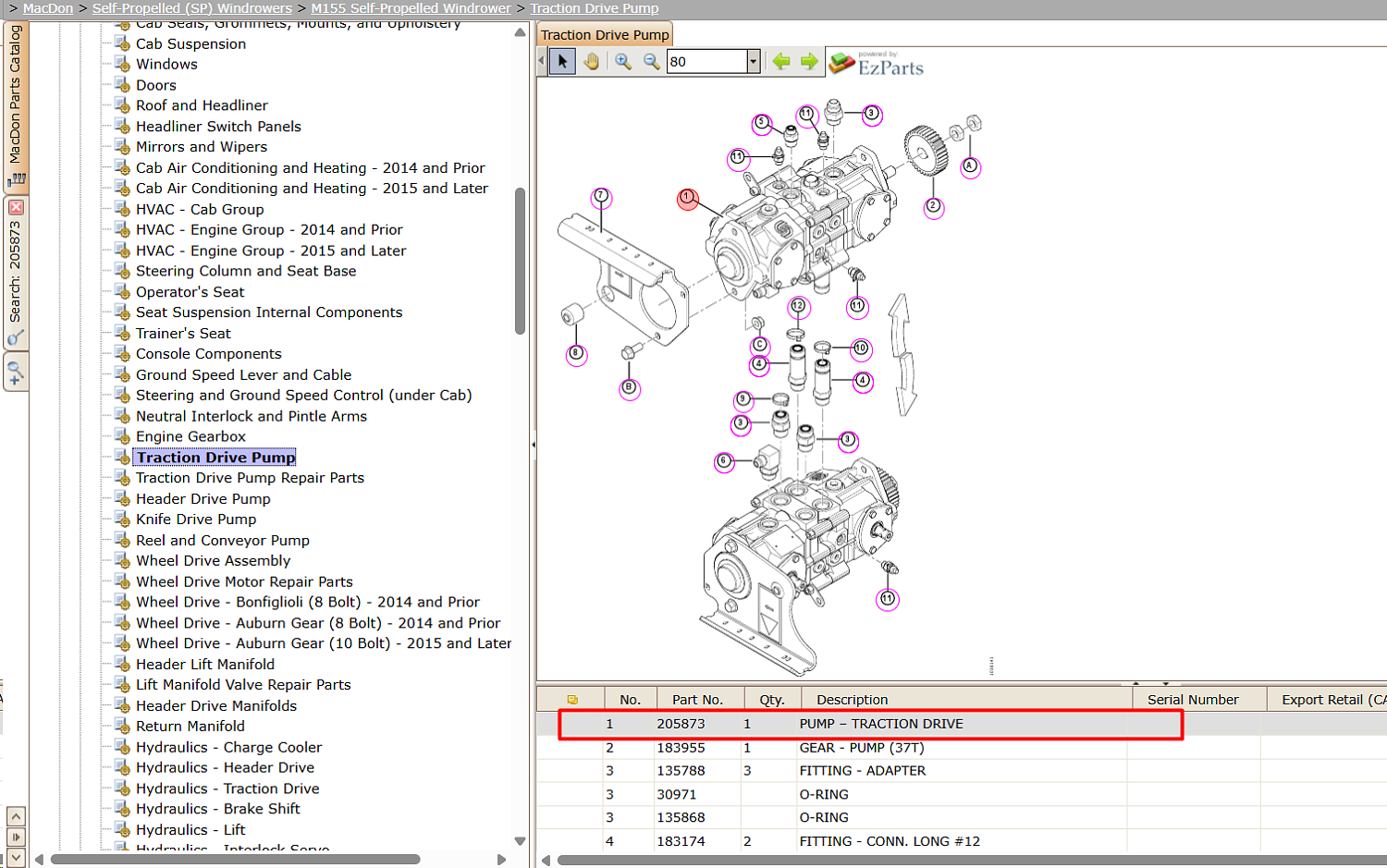Click callout A near the nut

click(x=970, y=166)
